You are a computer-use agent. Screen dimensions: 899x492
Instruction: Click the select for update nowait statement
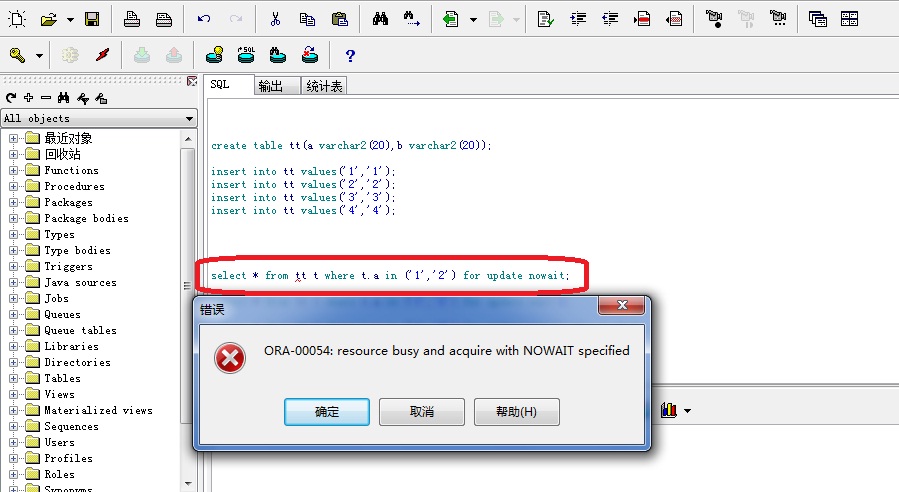(390, 276)
